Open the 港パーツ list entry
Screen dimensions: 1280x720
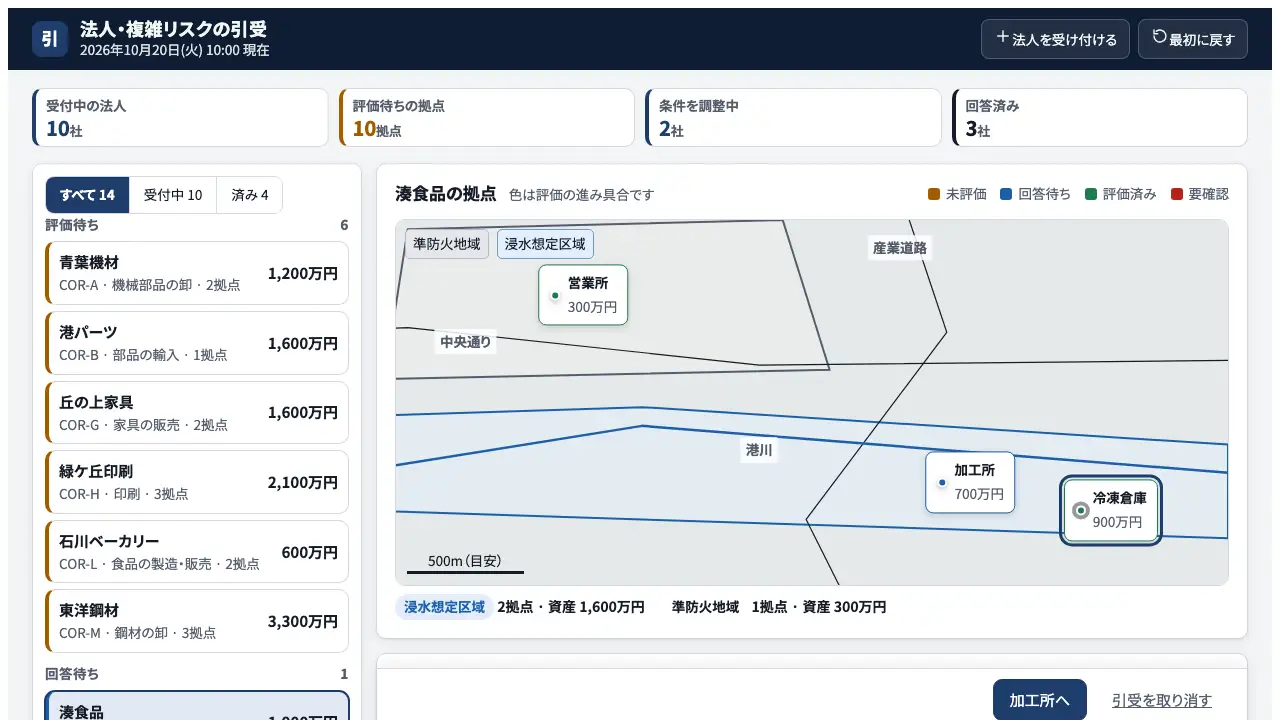tap(197, 343)
